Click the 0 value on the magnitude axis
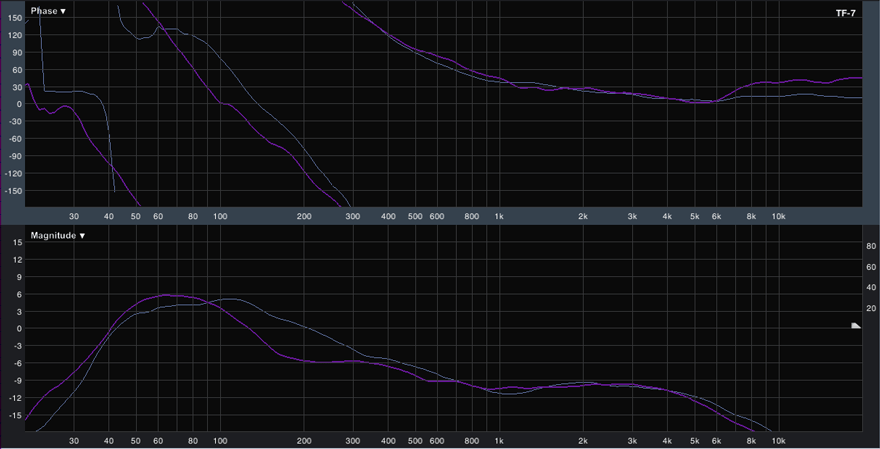 point(20,329)
